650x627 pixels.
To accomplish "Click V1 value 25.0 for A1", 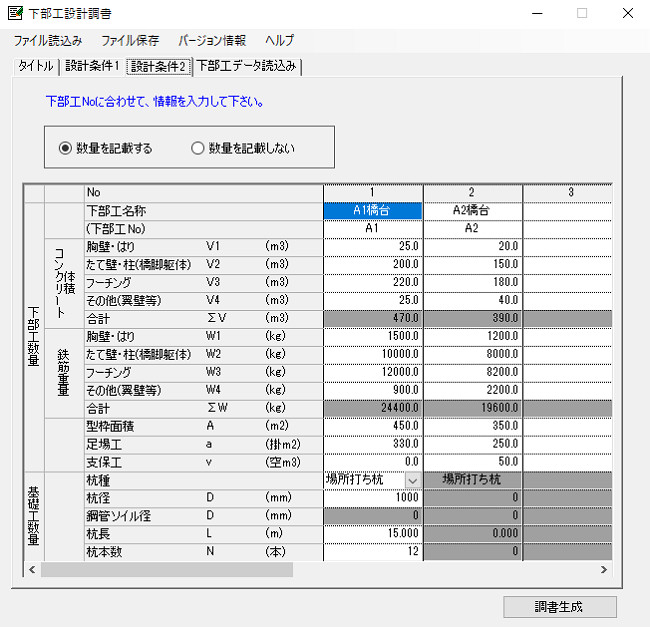I will [373, 247].
